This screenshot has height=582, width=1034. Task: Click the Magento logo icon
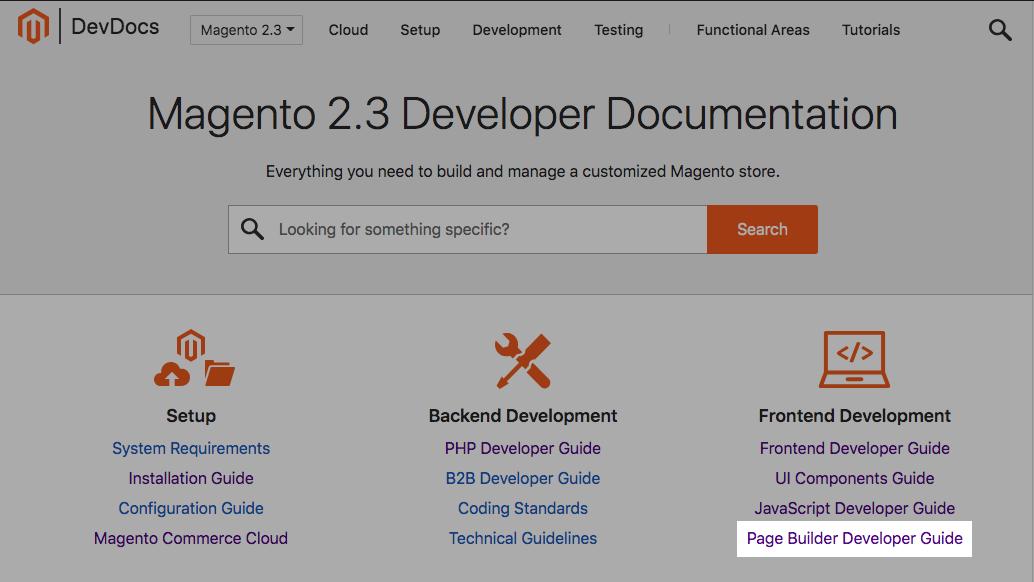[33, 26]
